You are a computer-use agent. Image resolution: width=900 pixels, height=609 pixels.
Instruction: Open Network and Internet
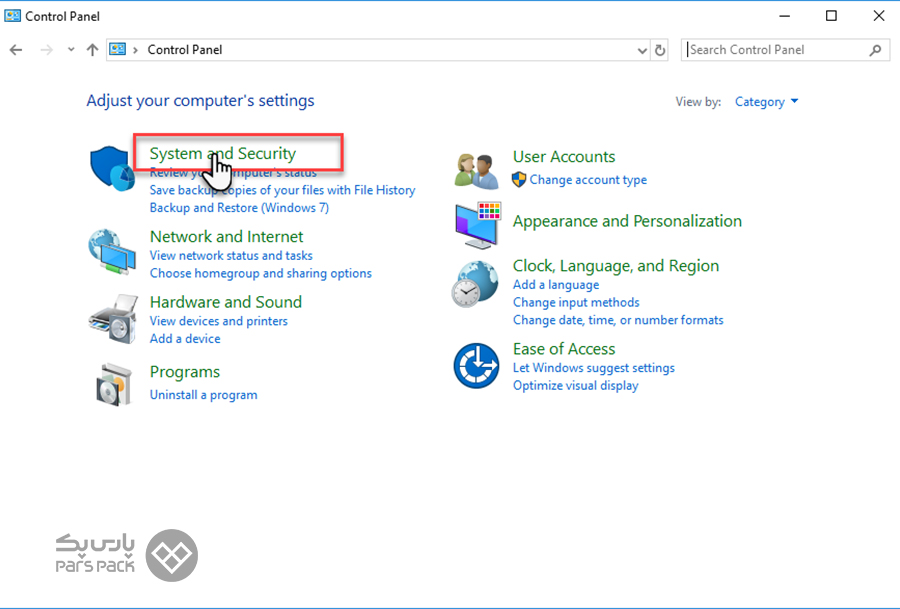click(x=227, y=236)
